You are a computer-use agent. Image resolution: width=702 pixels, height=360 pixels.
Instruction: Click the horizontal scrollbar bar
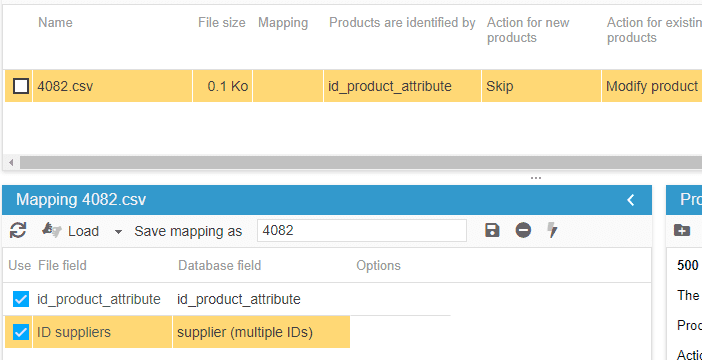pyautogui.click(x=360, y=163)
